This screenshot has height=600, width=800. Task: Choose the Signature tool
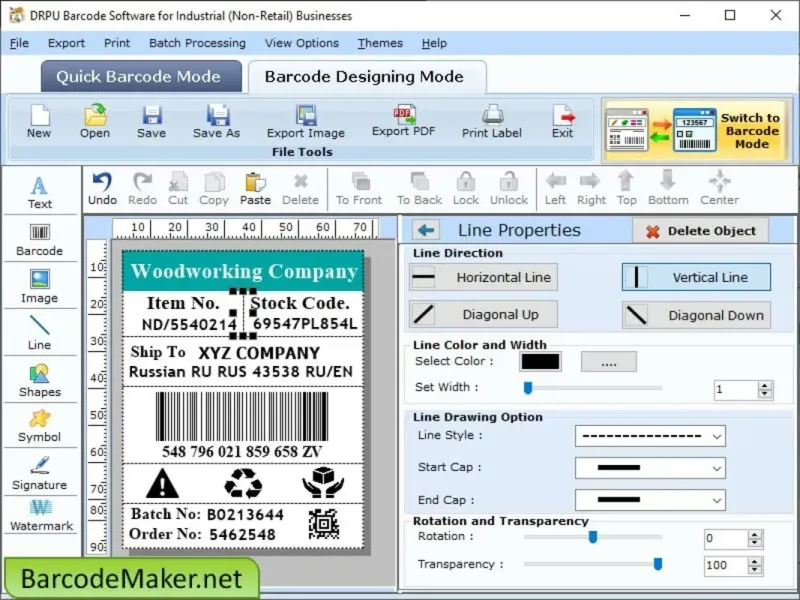point(39,473)
